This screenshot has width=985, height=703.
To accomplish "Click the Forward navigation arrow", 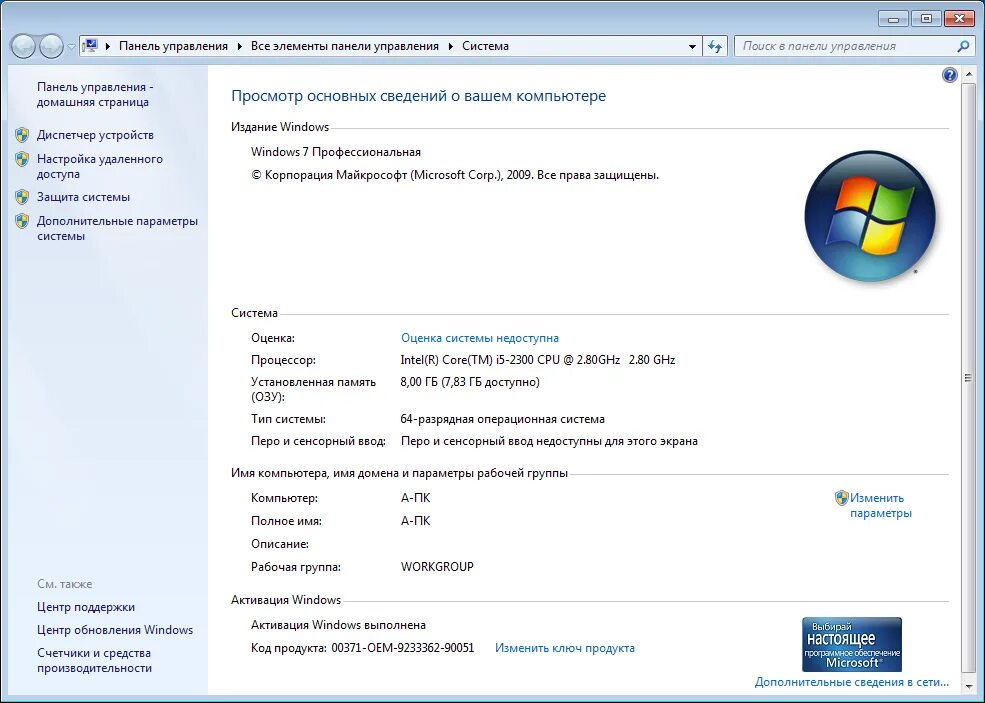I will point(52,46).
